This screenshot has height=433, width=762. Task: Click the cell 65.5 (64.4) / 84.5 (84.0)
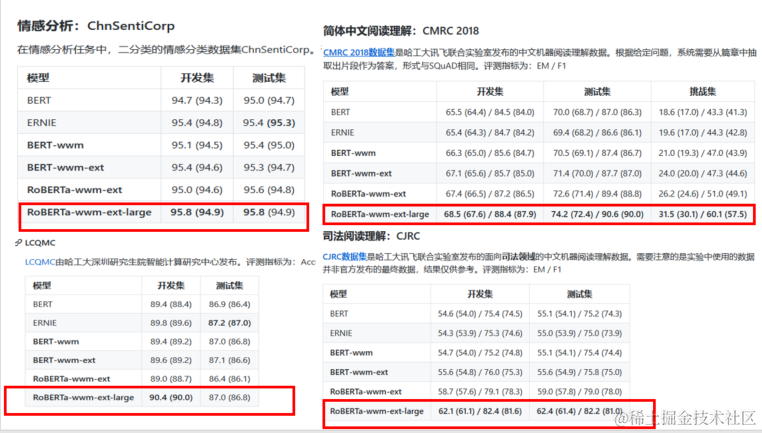click(x=490, y=112)
